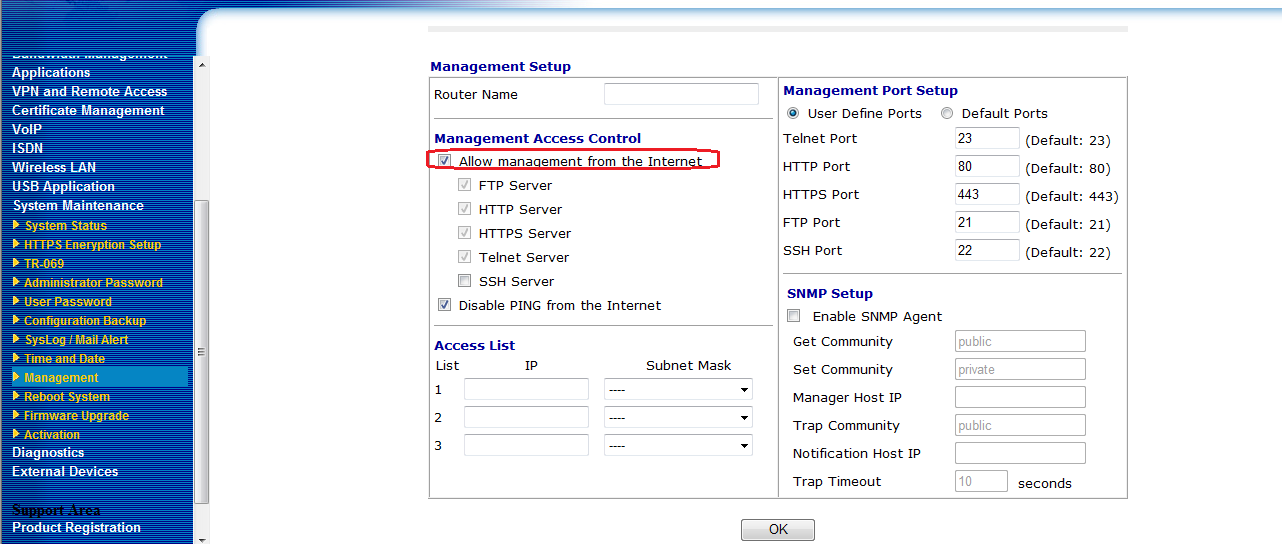1282x544 pixels.
Task: Open Subnet Mask dropdown for list 1
Action: 678,390
